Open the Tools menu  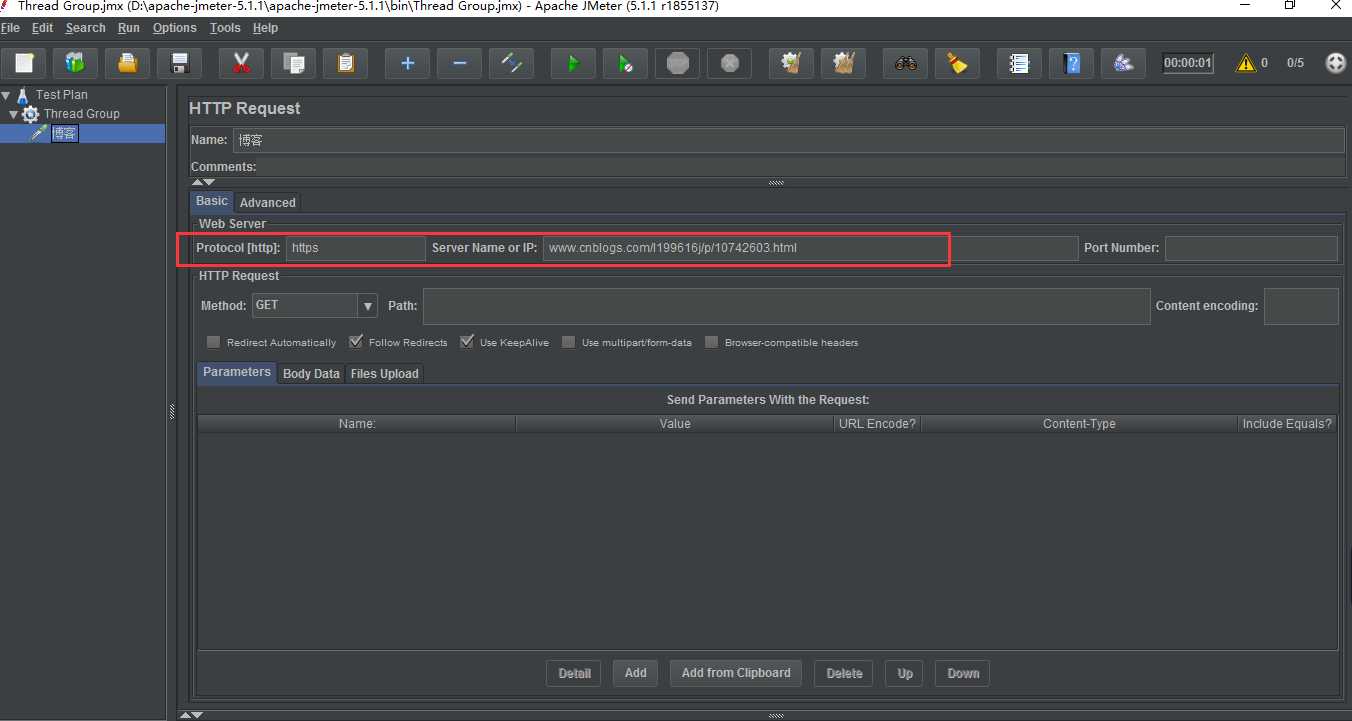point(225,28)
